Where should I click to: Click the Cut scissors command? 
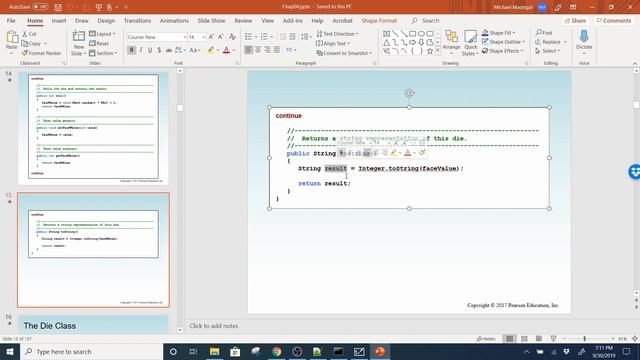tap(29, 34)
